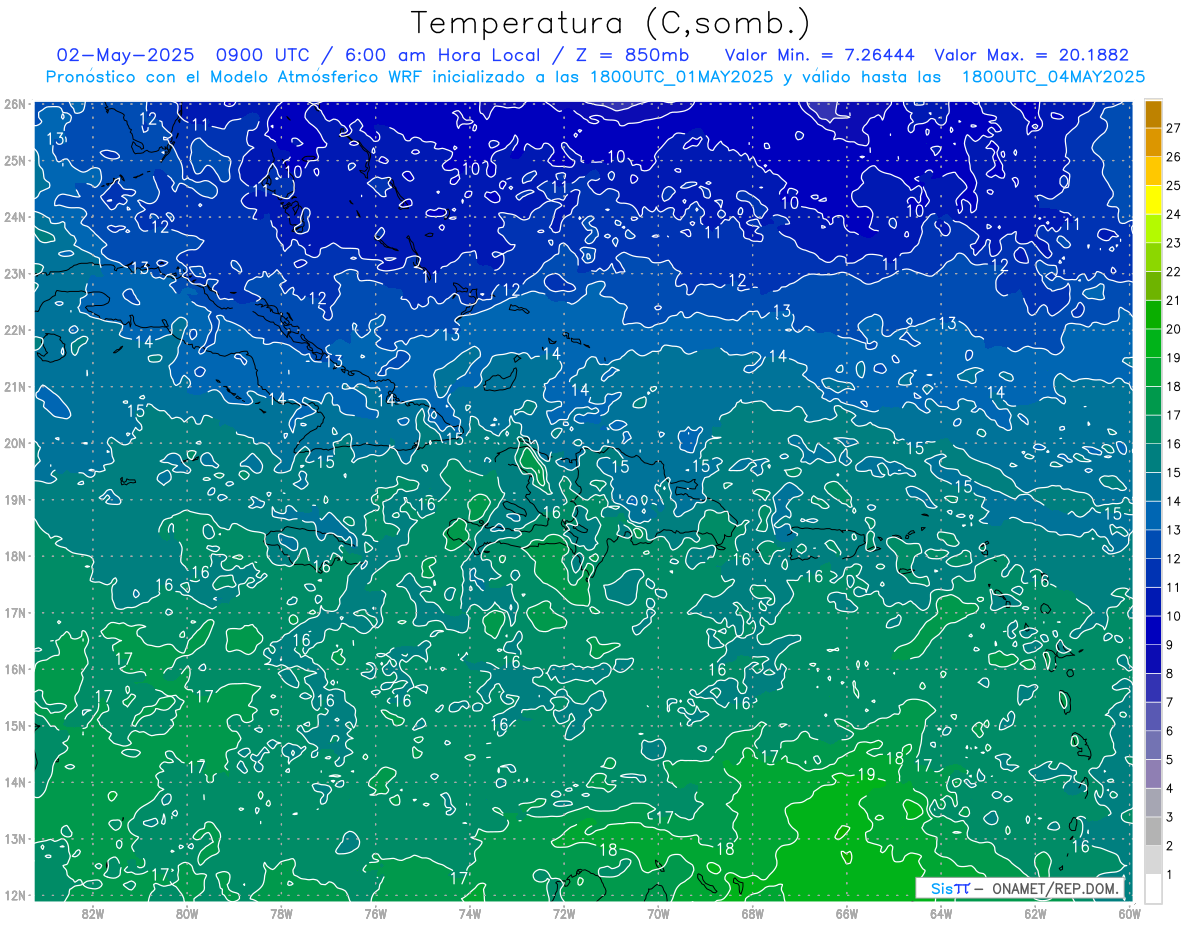Click the "21N" latitude axis label
The height and width of the screenshot is (927, 1200).
[x=14, y=387]
